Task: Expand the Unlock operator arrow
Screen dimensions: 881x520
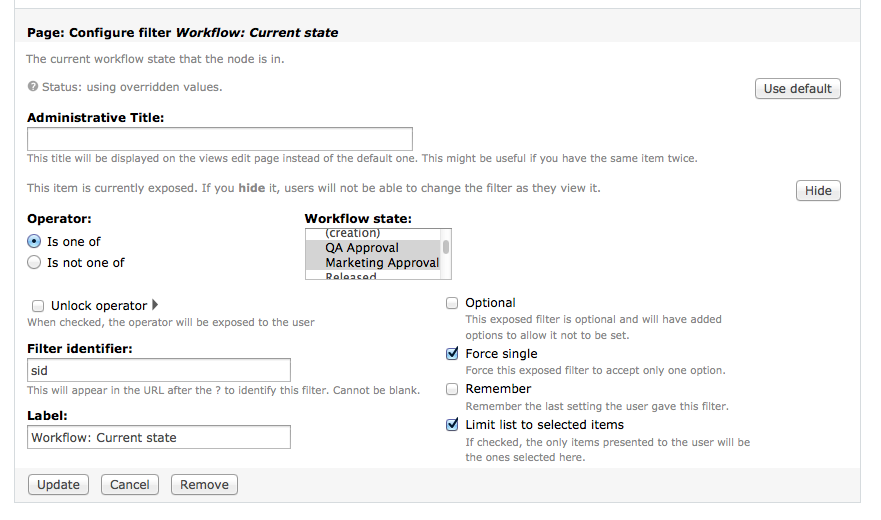Action: coord(155,305)
